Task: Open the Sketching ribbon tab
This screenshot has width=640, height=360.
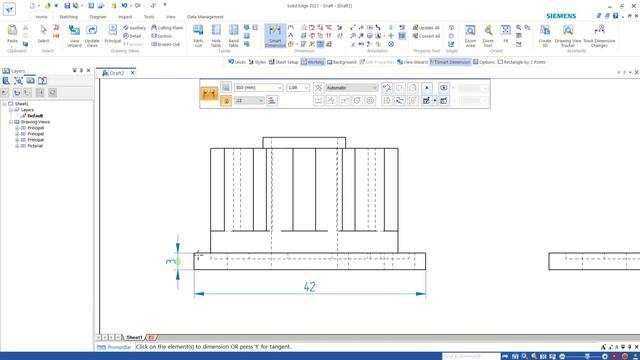Action: (x=69, y=17)
